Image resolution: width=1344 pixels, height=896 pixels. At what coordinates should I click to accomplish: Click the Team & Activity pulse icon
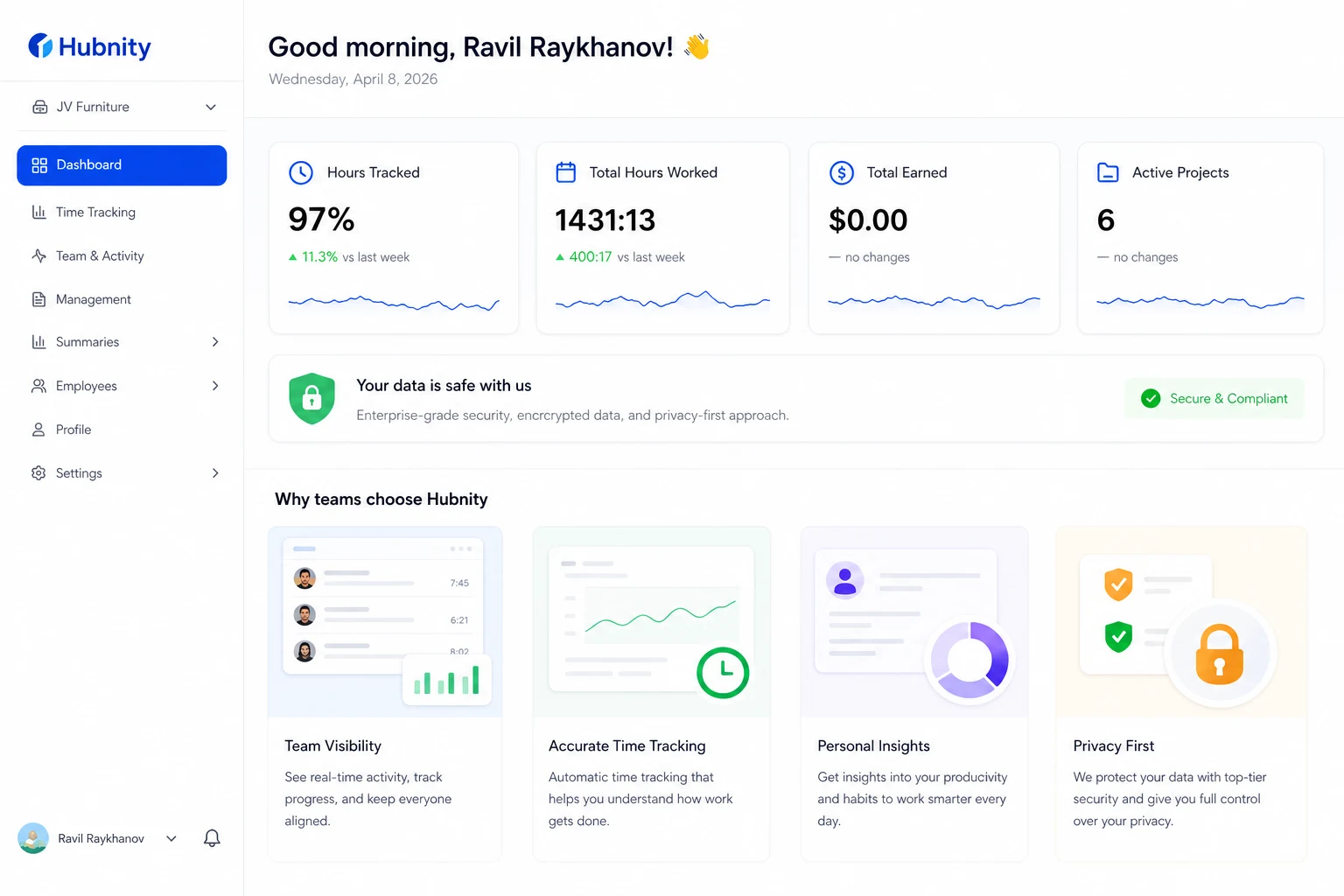tap(39, 255)
